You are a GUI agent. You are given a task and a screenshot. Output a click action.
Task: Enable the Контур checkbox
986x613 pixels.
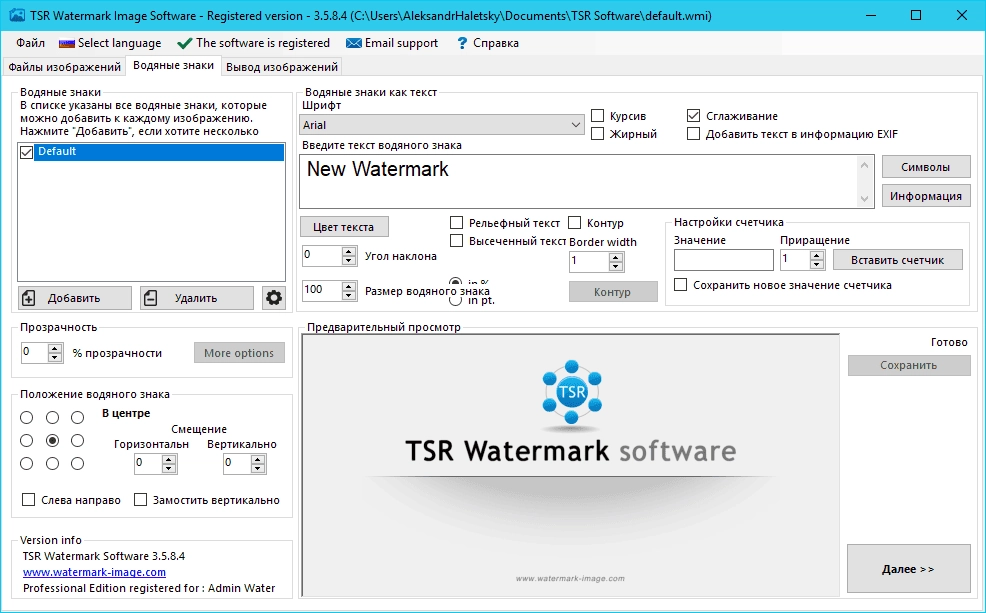point(575,223)
